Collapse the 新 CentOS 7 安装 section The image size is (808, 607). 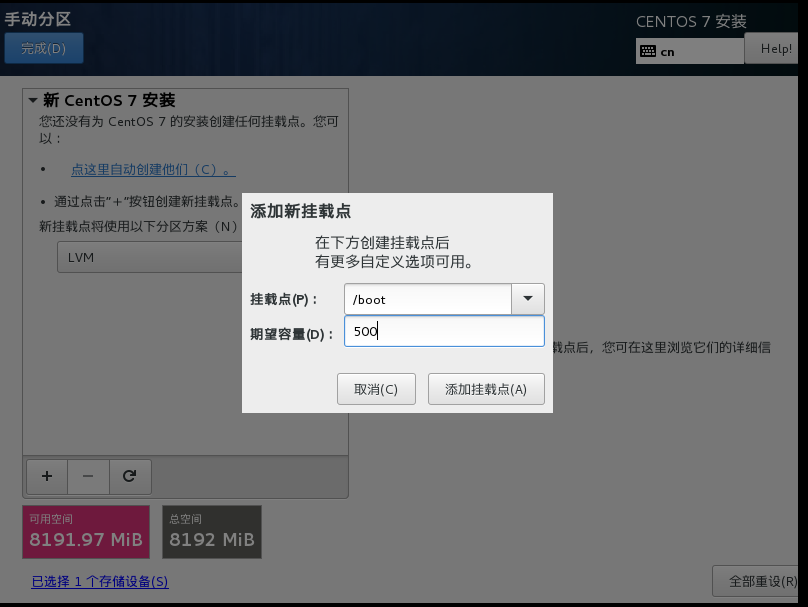click(x=33, y=101)
